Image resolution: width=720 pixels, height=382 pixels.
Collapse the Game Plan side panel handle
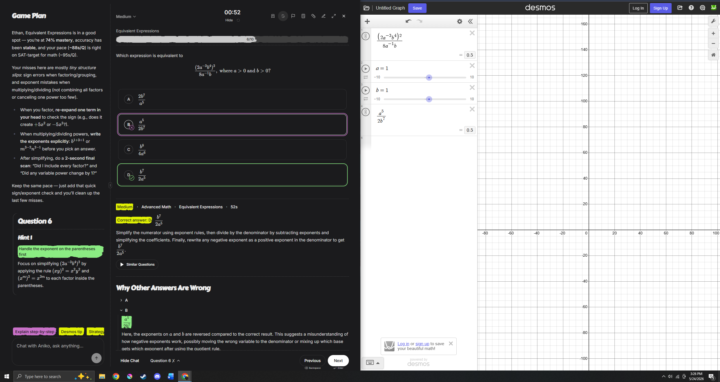coord(110,185)
